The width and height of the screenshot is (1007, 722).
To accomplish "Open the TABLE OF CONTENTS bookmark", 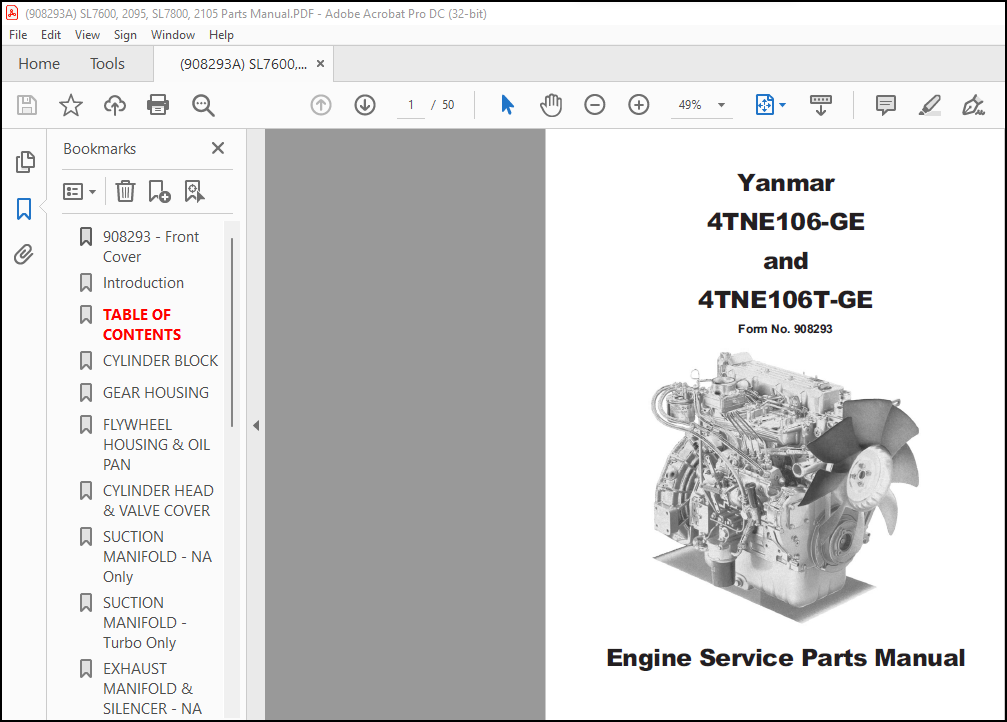I will tap(141, 324).
